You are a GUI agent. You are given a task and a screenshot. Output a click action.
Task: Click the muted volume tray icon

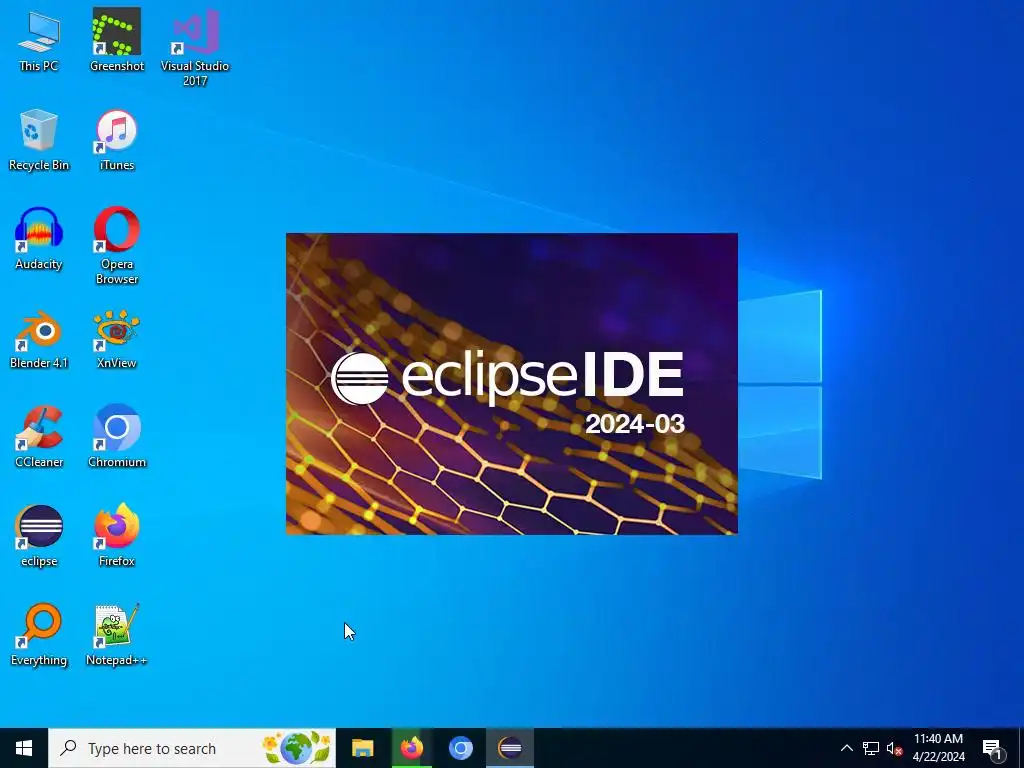click(894, 748)
